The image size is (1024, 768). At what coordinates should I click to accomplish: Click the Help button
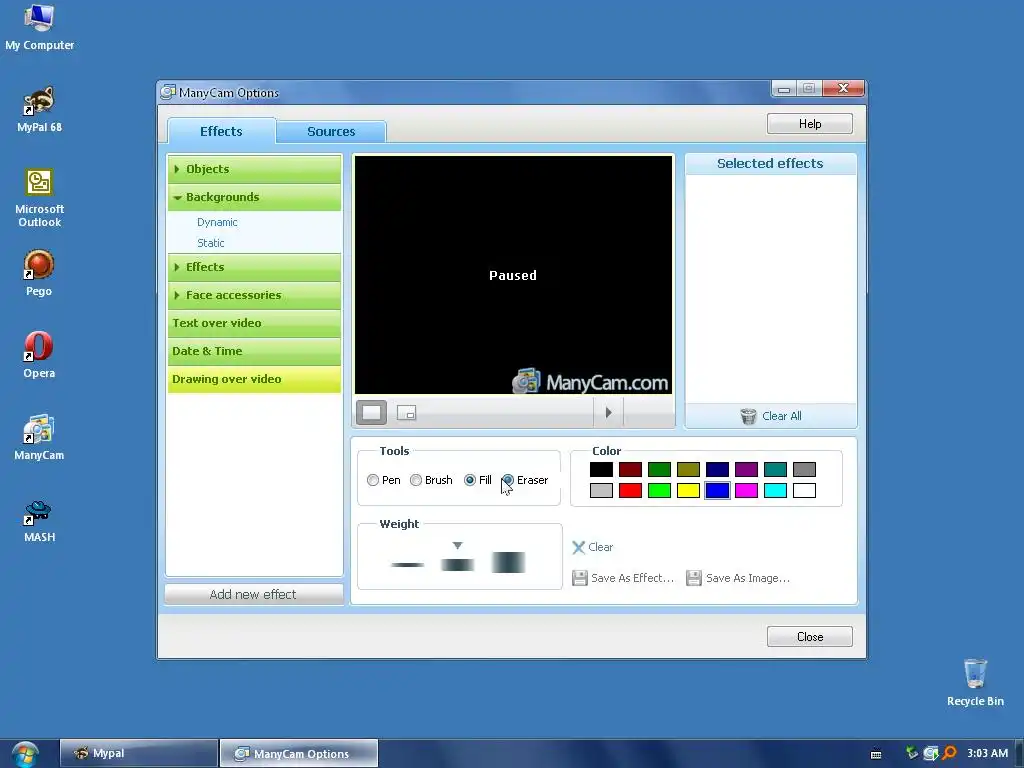[810, 124]
